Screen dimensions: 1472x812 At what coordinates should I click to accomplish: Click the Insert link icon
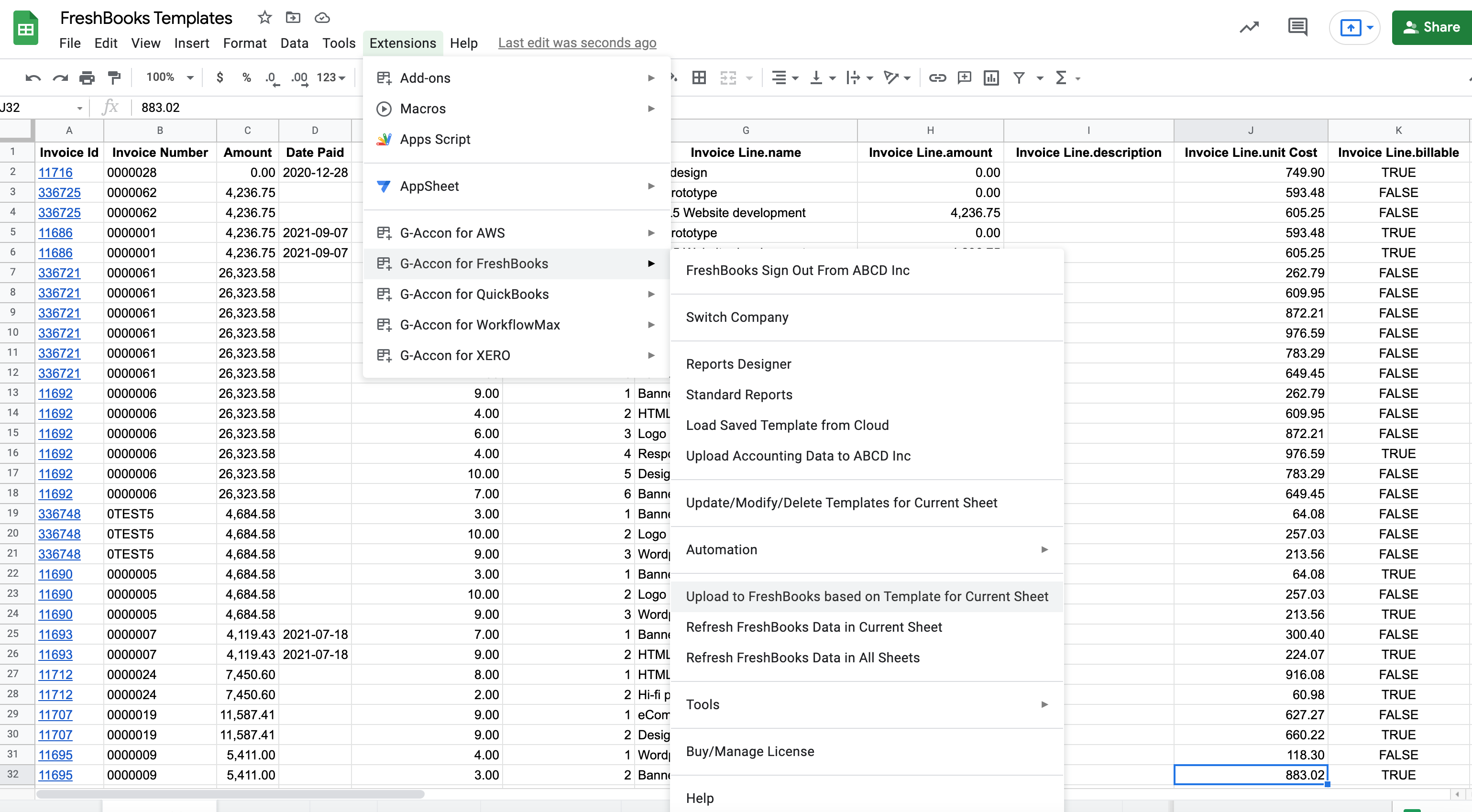[x=937, y=78]
